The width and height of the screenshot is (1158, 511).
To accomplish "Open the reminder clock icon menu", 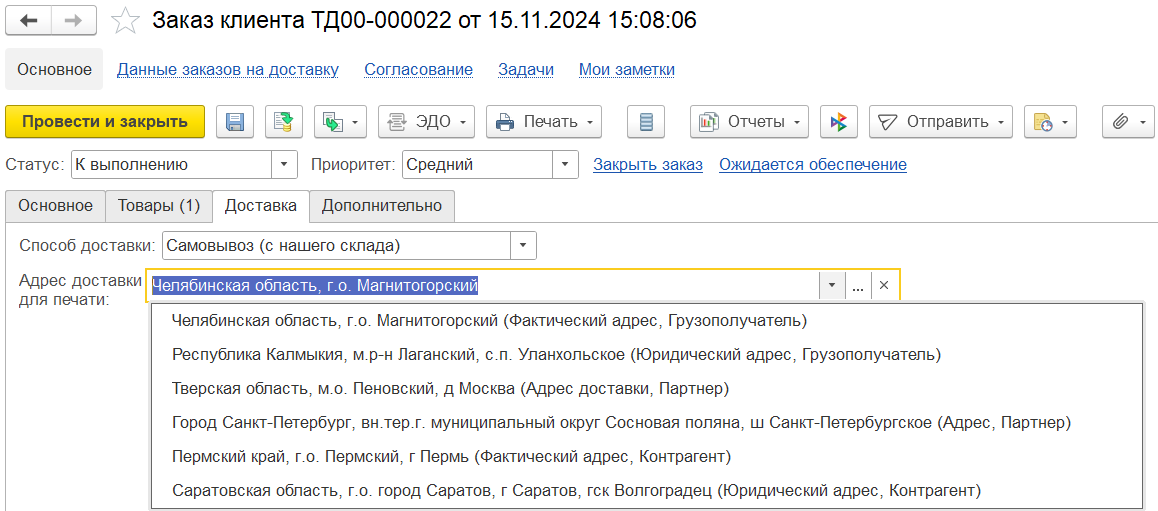I will pyautogui.click(x=1049, y=122).
